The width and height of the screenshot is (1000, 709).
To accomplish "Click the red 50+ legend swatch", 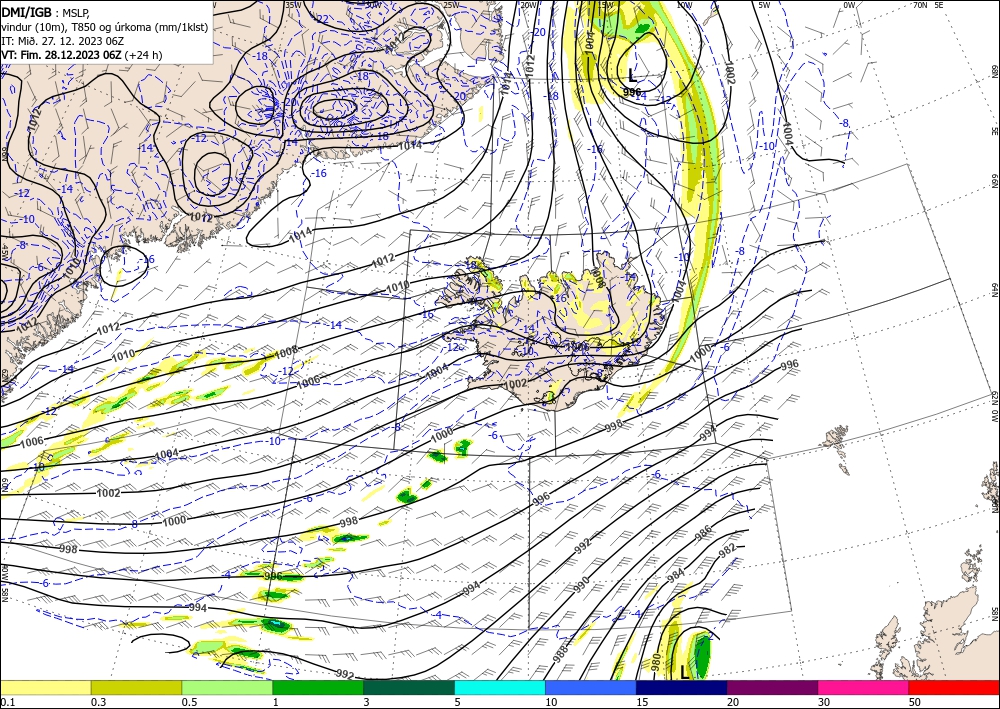I will coord(954,687).
